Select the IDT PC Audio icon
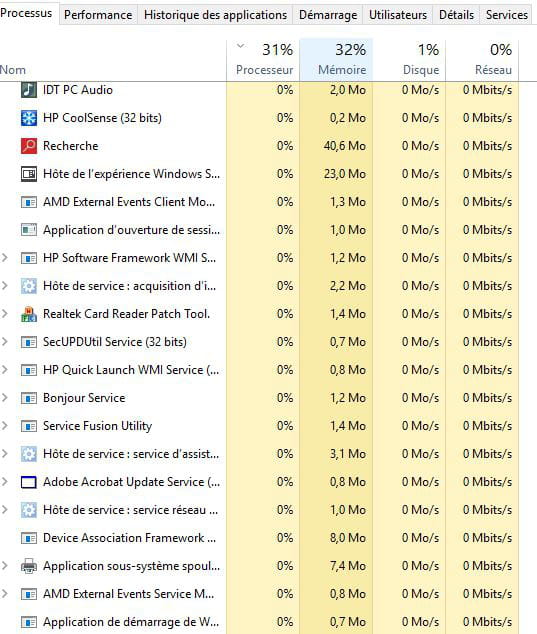 tap(29, 90)
